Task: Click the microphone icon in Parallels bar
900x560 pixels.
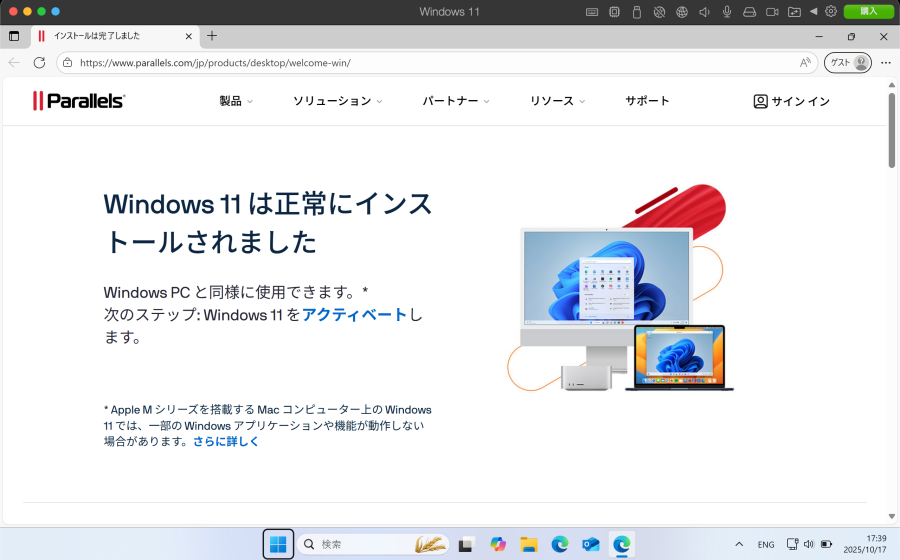Action: 727,11
